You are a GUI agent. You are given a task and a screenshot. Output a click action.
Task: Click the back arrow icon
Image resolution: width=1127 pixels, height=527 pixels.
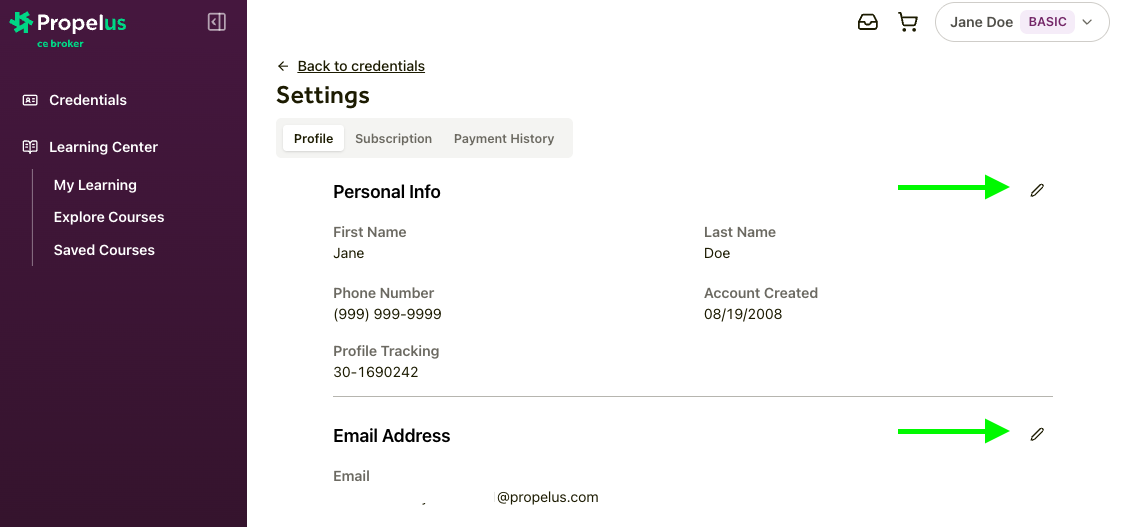pos(283,66)
